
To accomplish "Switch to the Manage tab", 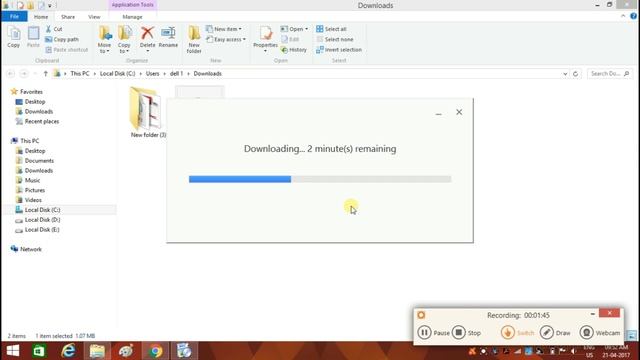I will pyautogui.click(x=132, y=17).
